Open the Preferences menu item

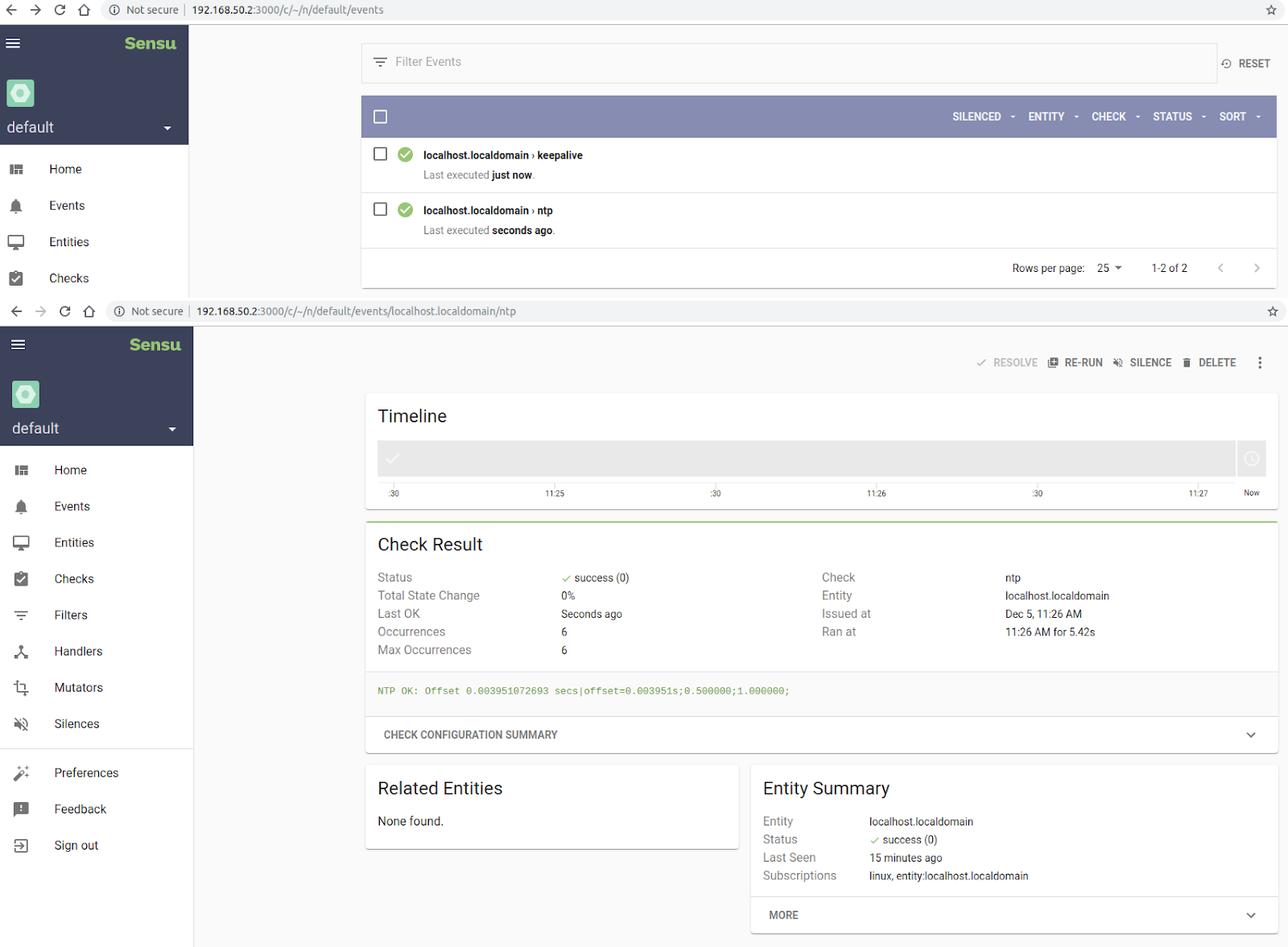click(86, 772)
